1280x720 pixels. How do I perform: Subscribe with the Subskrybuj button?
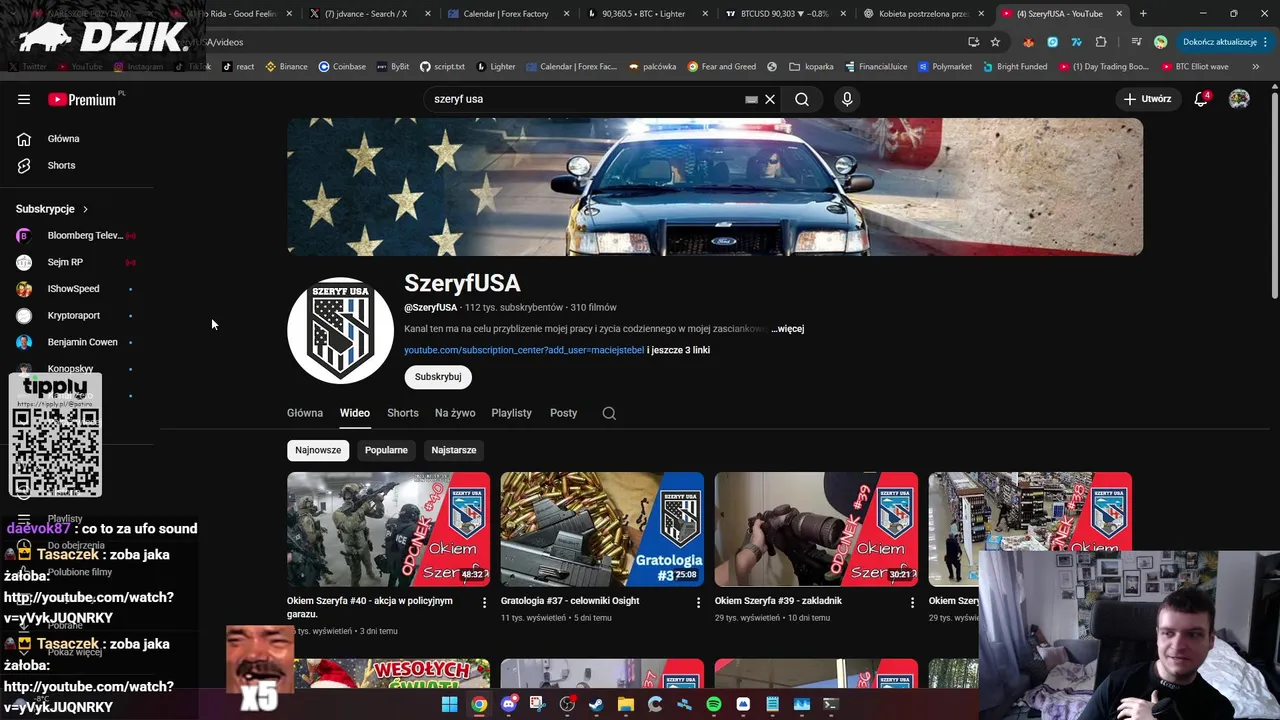(x=438, y=377)
